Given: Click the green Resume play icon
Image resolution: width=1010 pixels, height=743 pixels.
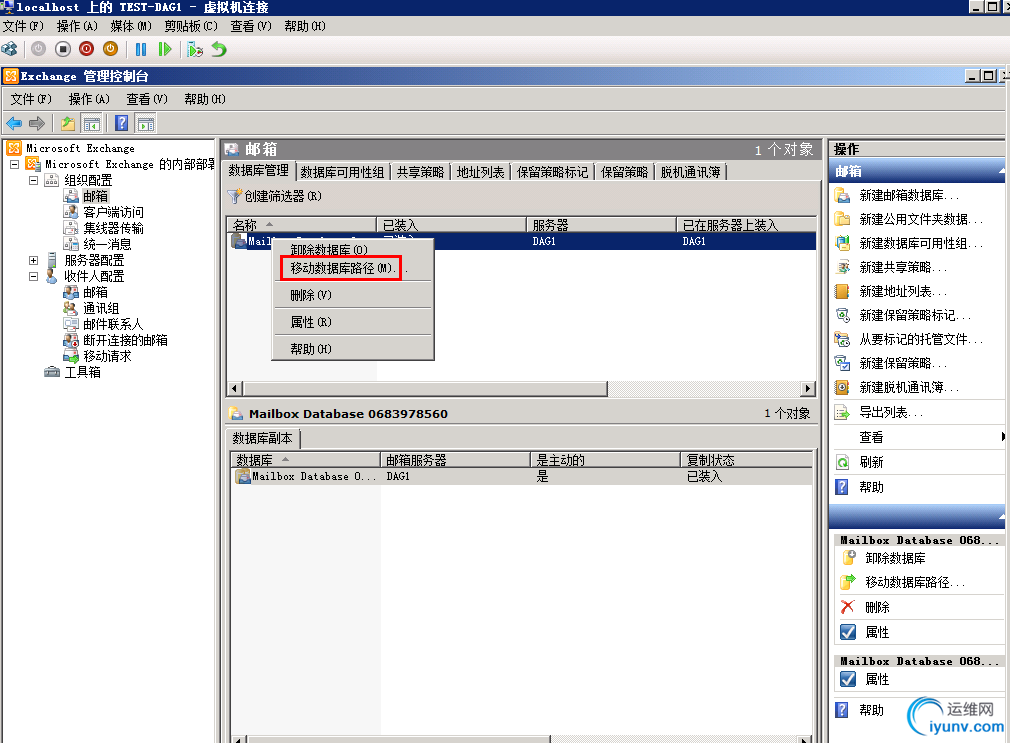Looking at the screenshot, I should tap(165, 49).
